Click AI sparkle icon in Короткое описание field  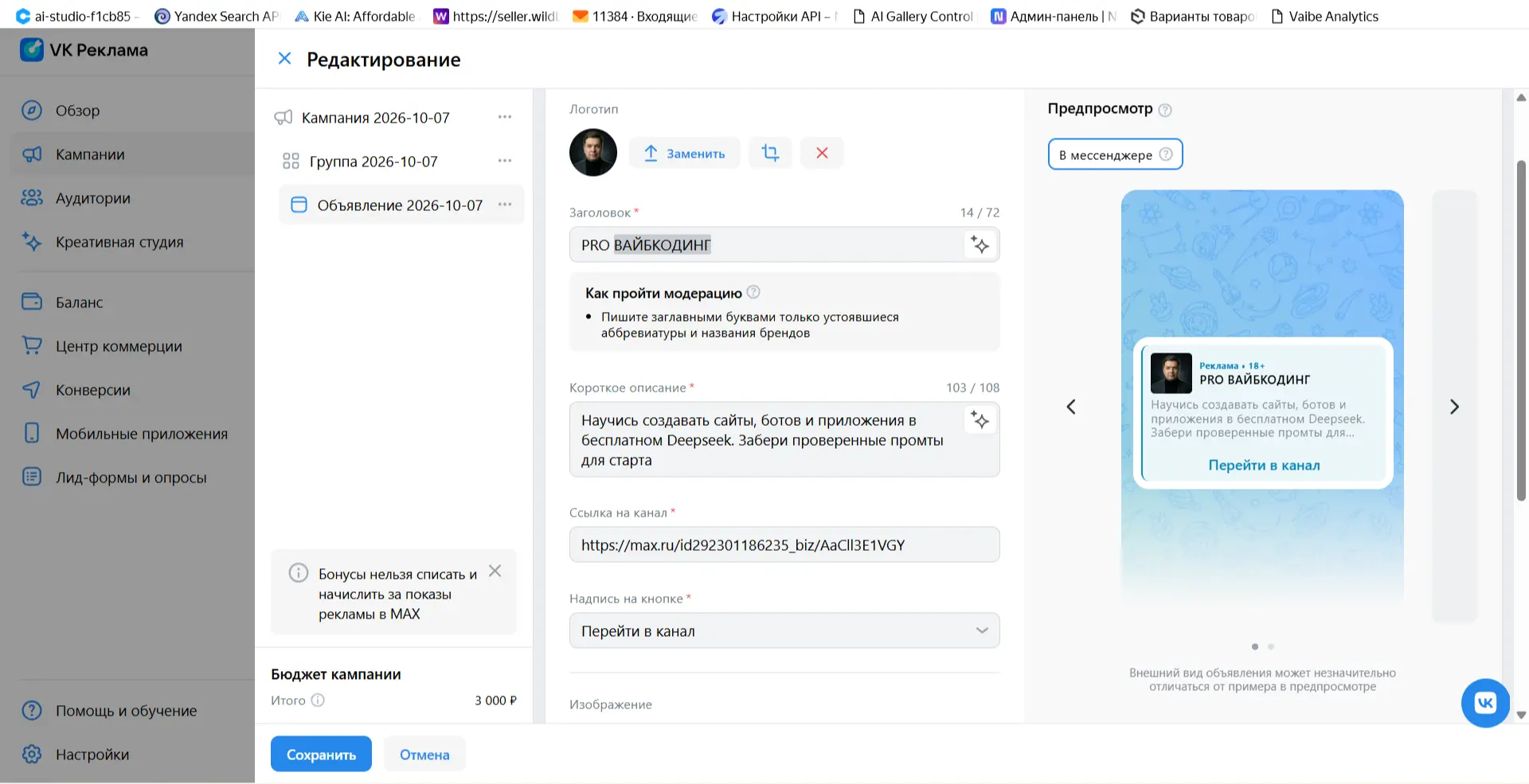980,420
